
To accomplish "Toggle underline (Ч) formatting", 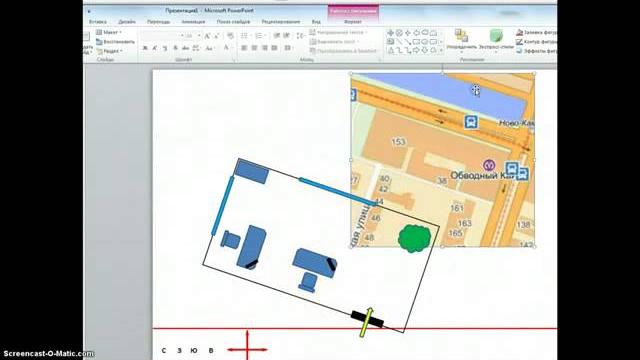I will click(x=165, y=48).
